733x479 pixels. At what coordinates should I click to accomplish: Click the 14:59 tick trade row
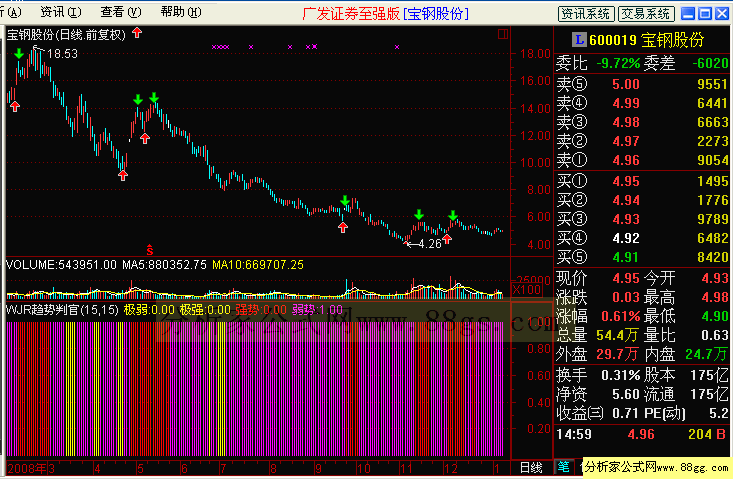(x=642, y=434)
